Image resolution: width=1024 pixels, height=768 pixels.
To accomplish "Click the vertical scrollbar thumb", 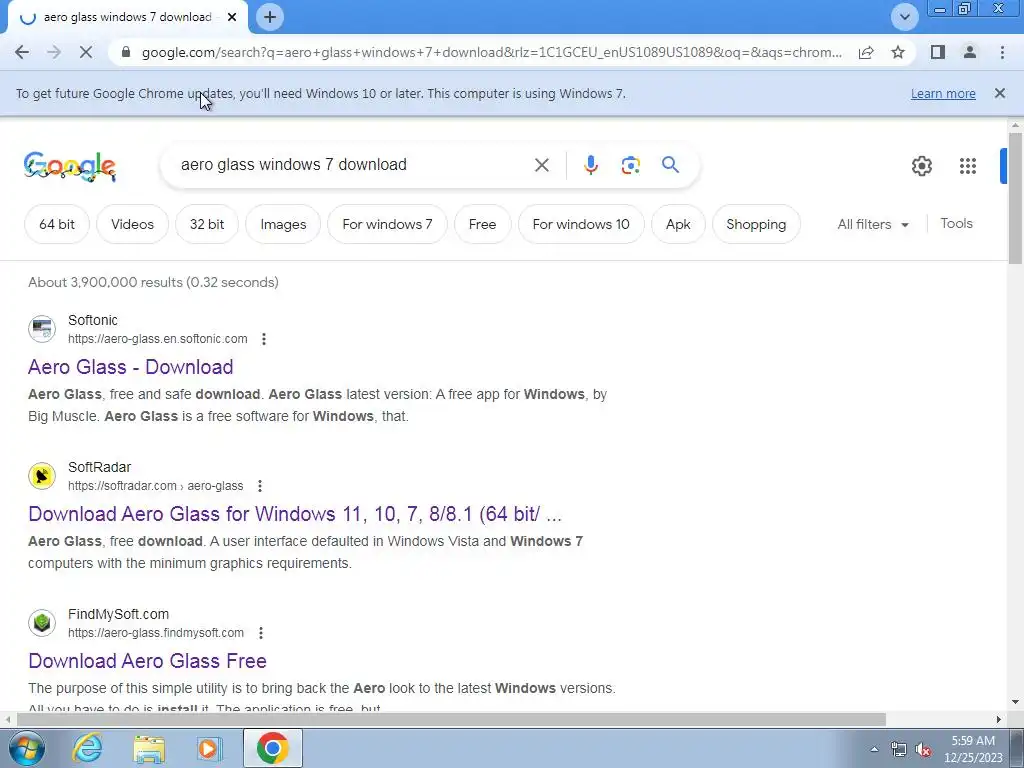I will click(x=1015, y=198).
